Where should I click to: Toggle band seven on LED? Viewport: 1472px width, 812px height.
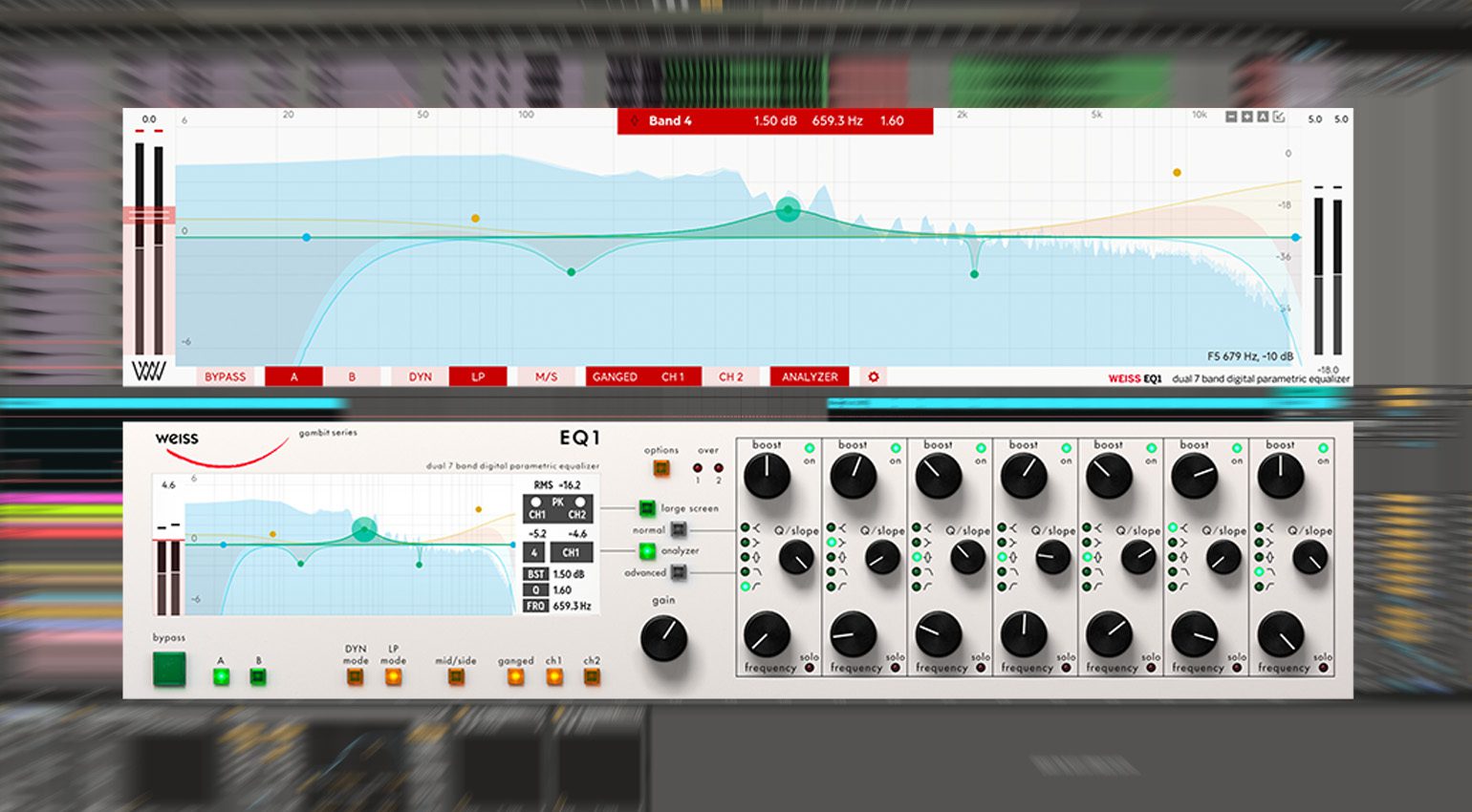pyautogui.click(x=1323, y=448)
